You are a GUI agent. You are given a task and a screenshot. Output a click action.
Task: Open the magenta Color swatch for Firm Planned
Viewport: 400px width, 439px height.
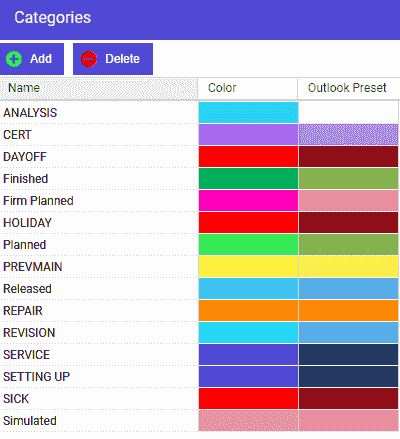tap(248, 201)
